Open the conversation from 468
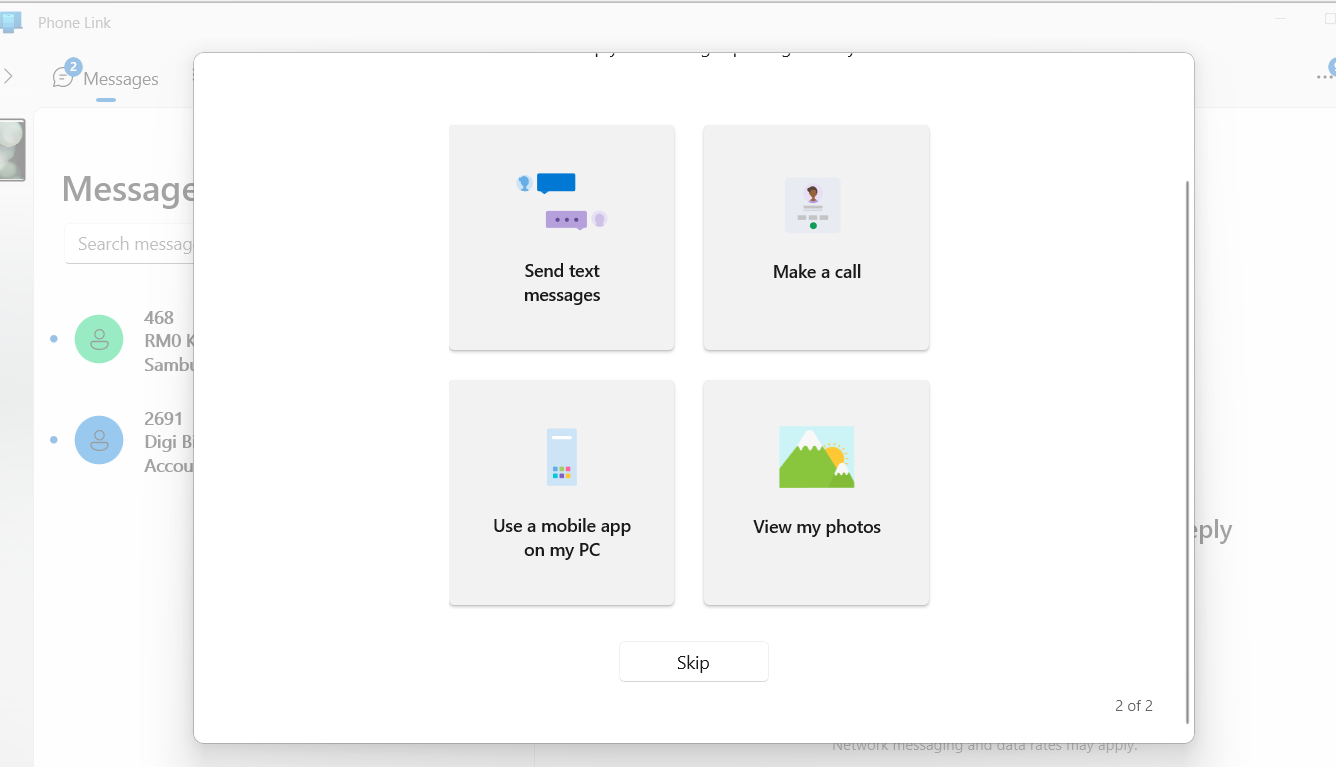The image size is (1336, 767). [x=165, y=341]
